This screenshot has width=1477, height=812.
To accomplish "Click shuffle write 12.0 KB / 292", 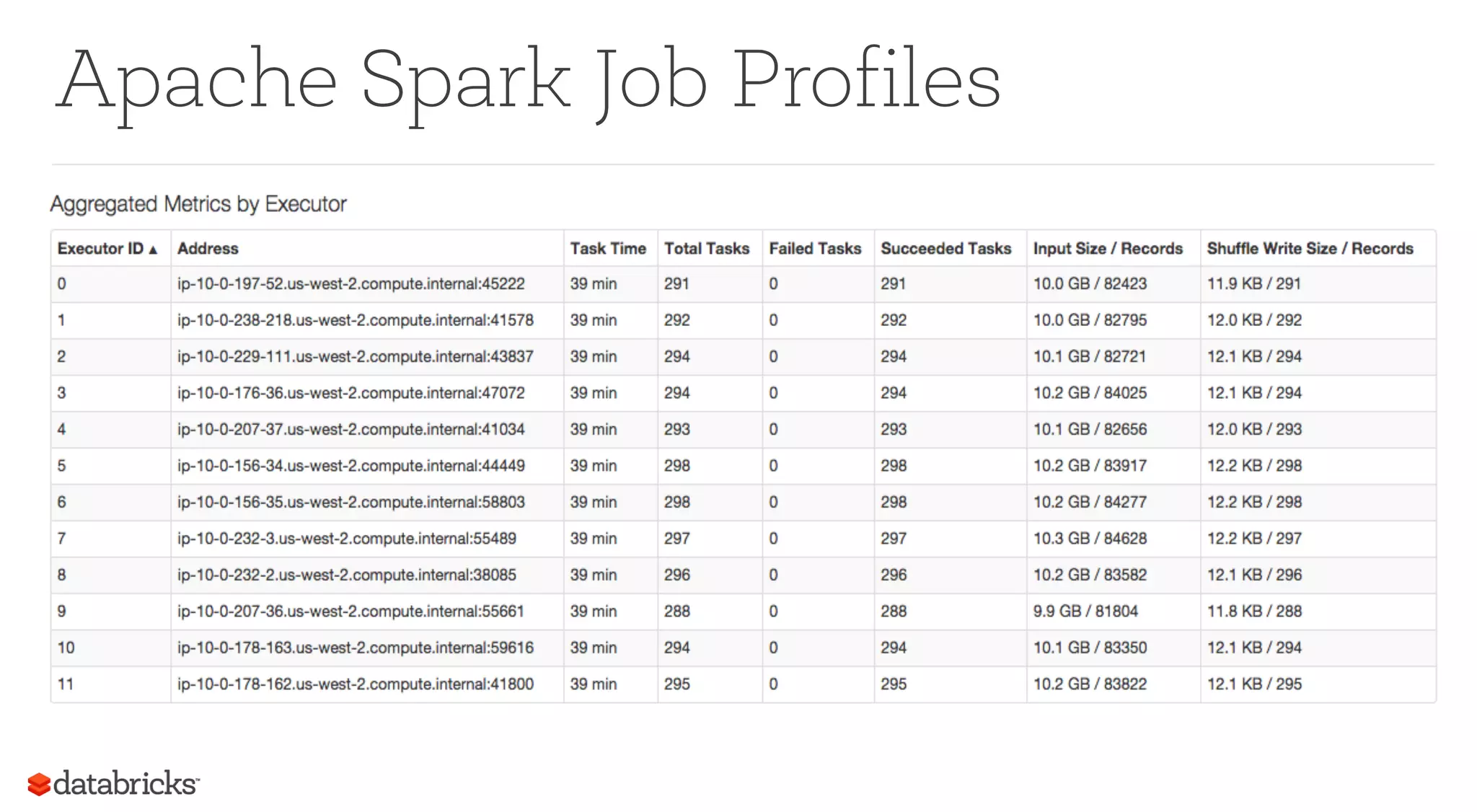I will 1254,320.
